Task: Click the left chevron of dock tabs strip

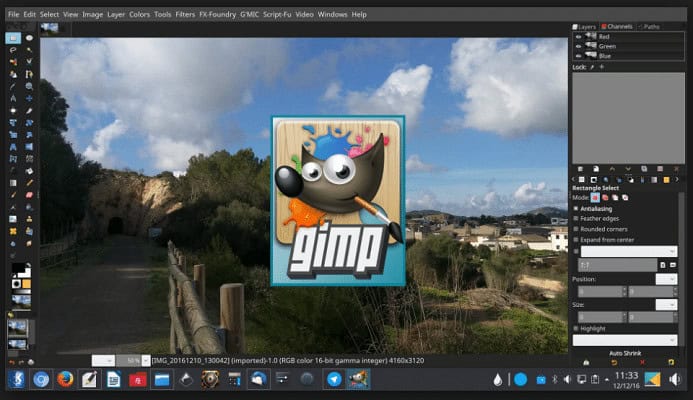Action: [x=574, y=180]
